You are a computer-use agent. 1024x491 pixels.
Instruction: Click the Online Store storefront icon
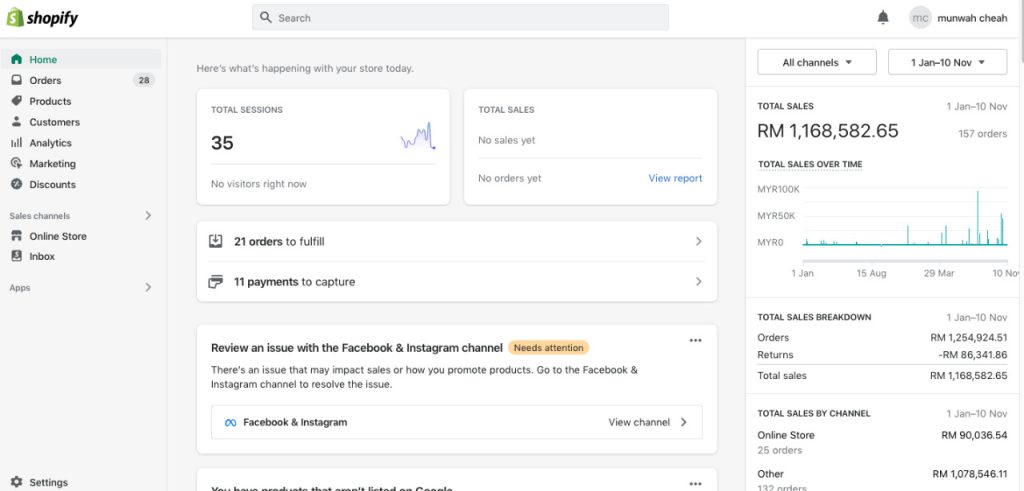click(17, 236)
